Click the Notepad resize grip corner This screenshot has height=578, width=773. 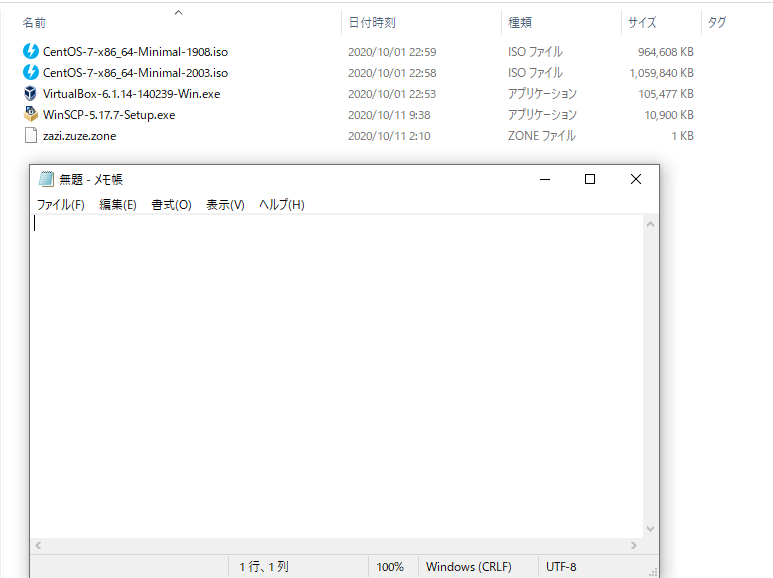(653, 572)
